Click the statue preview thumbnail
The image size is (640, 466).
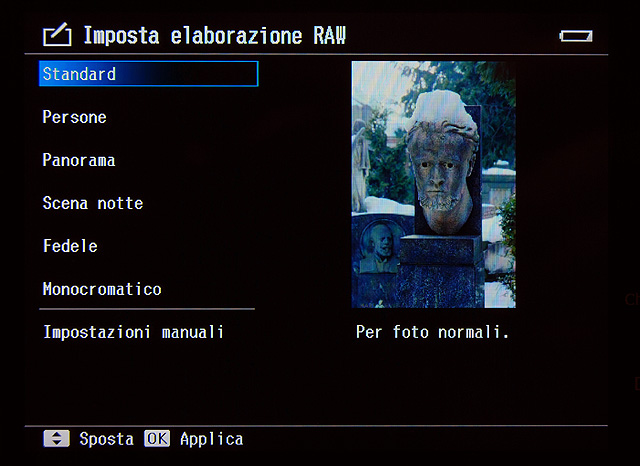(x=433, y=184)
